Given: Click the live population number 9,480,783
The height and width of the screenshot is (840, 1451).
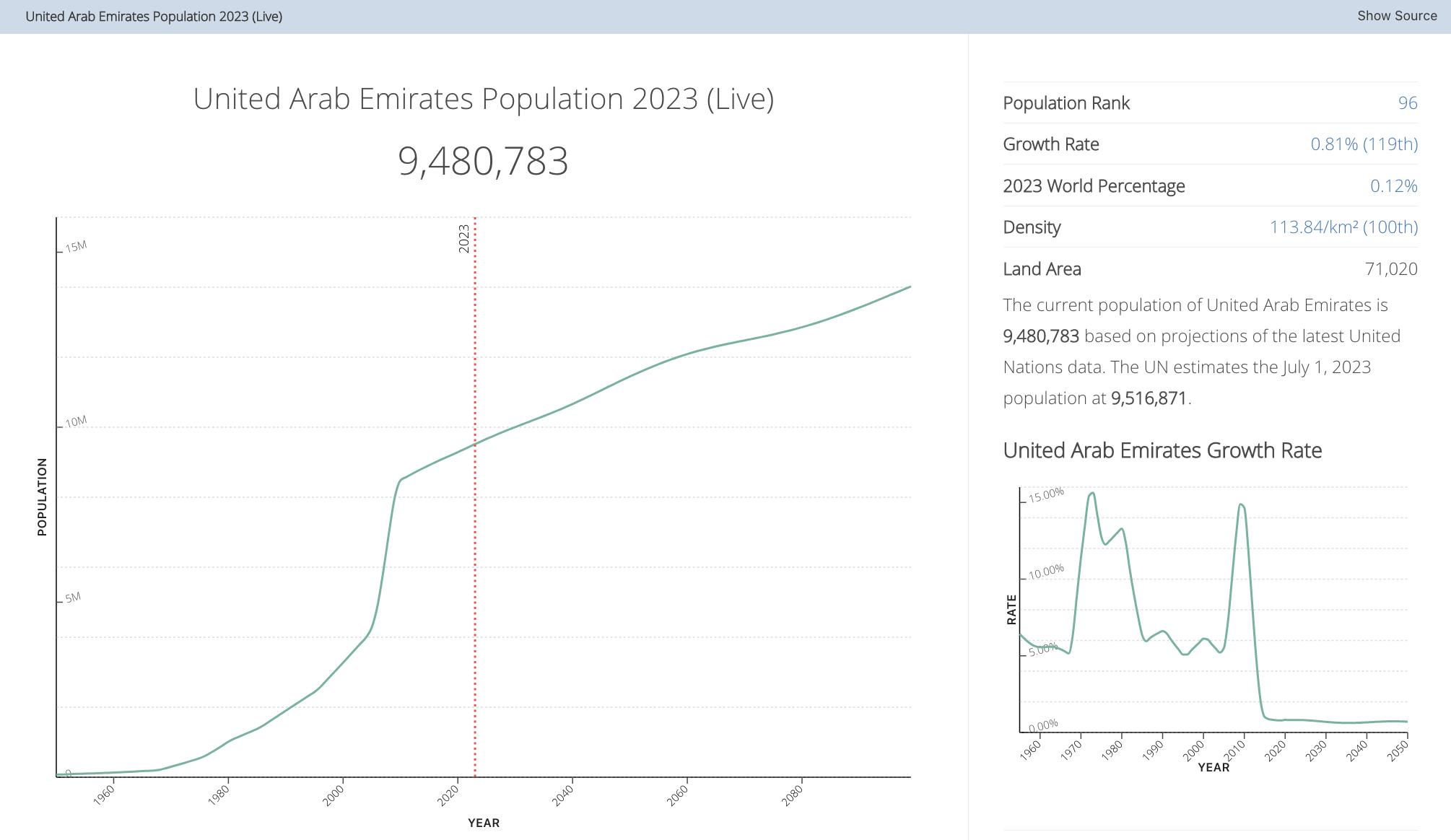Looking at the screenshot, I should (483, 161).
